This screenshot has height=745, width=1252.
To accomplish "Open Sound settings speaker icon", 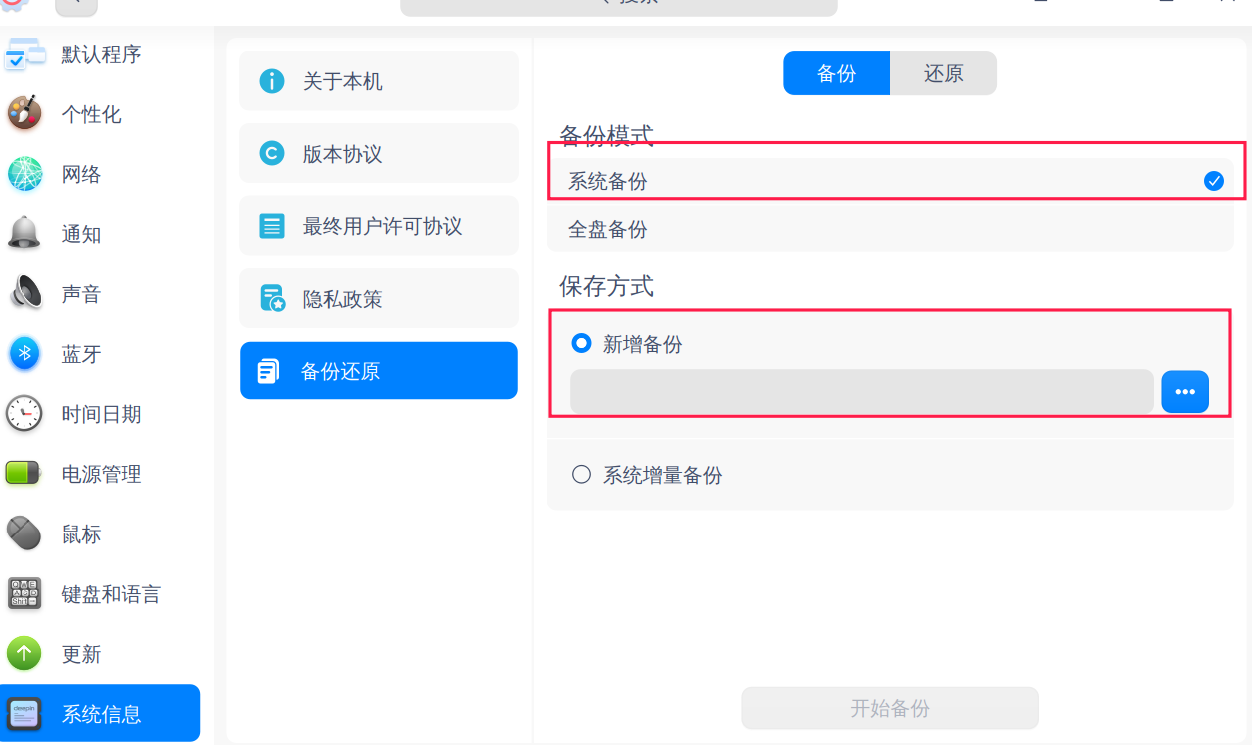I will pyautogui.click(x=24, y=294).
